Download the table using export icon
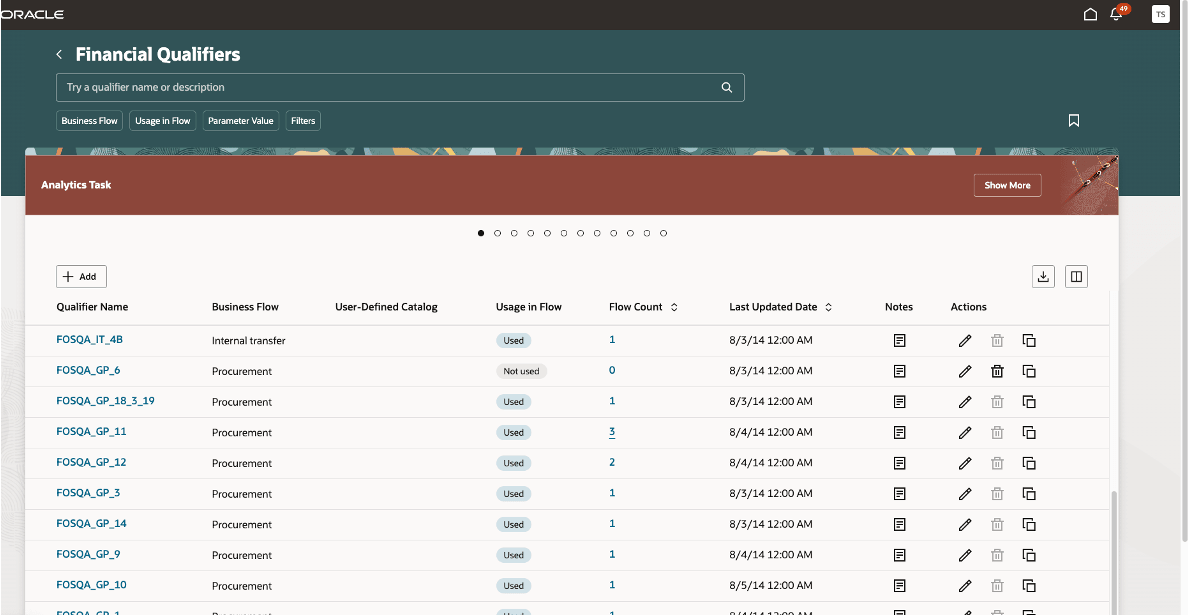 1043,277
